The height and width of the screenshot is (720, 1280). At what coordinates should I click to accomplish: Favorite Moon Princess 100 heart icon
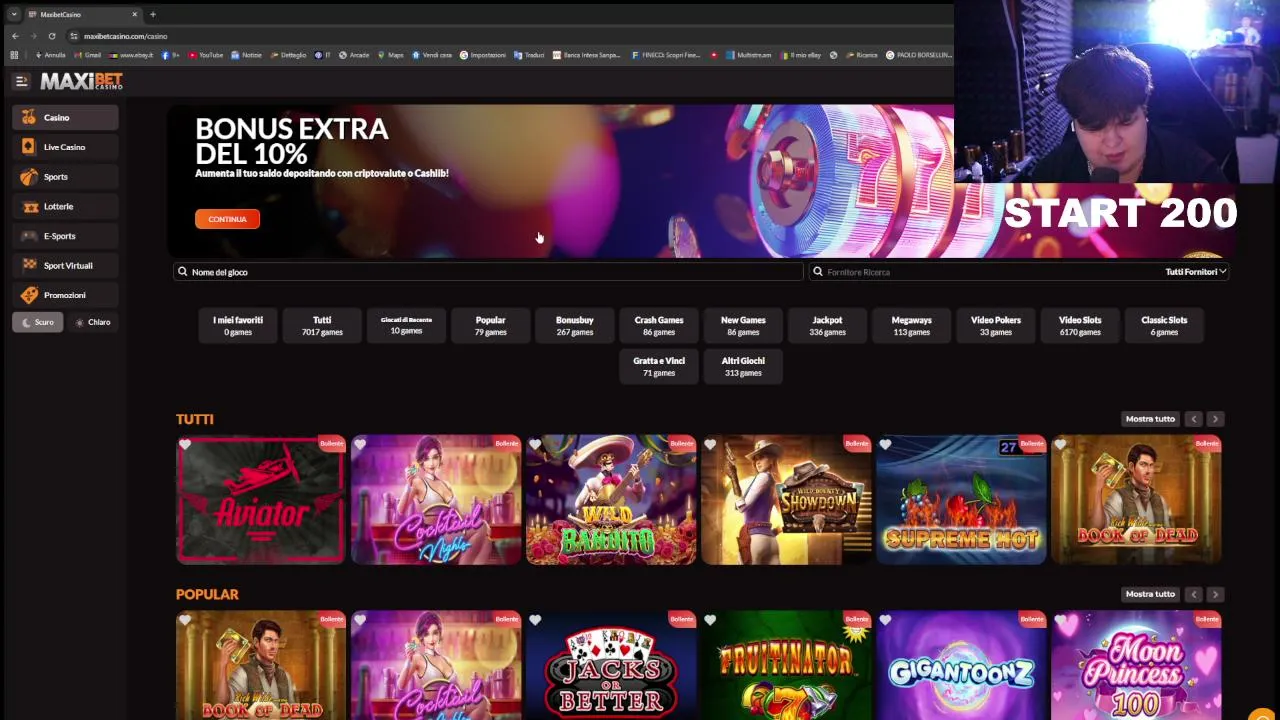[x=1060, y=621]
